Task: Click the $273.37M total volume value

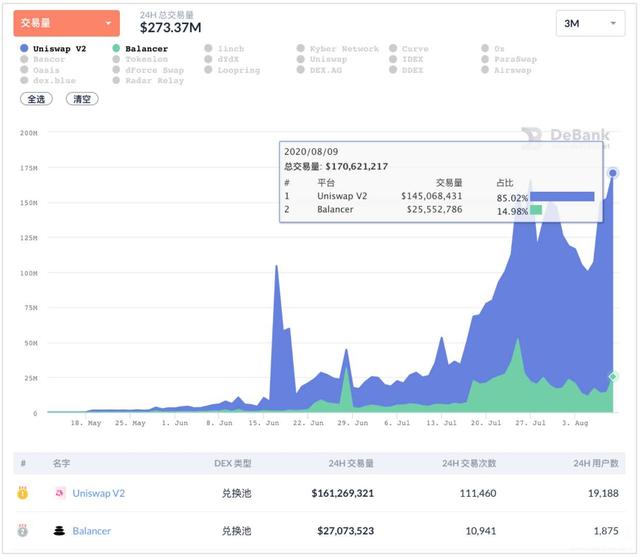Action: pyautogui.click(x=170, y=27)
